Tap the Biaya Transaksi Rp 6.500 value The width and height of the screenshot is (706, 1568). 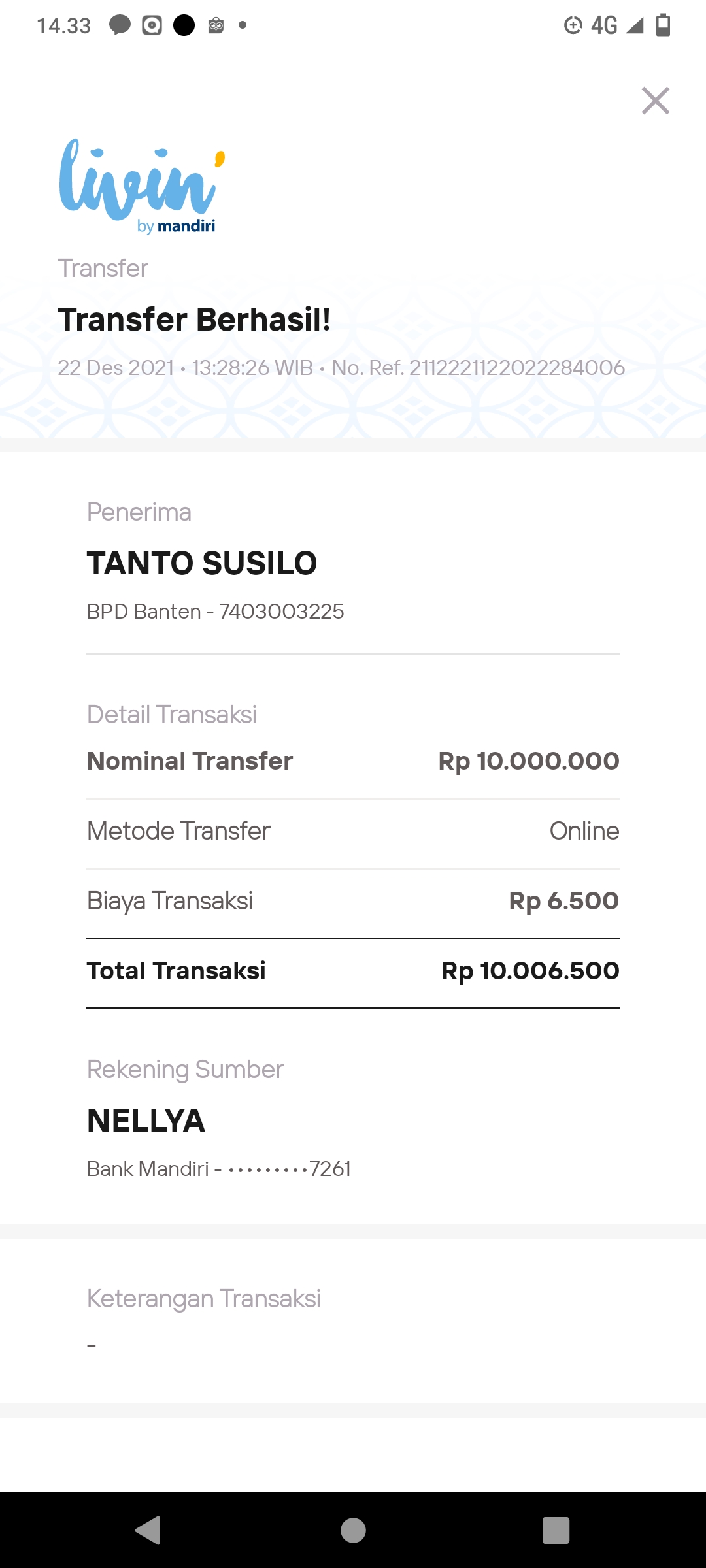[563, 901]
